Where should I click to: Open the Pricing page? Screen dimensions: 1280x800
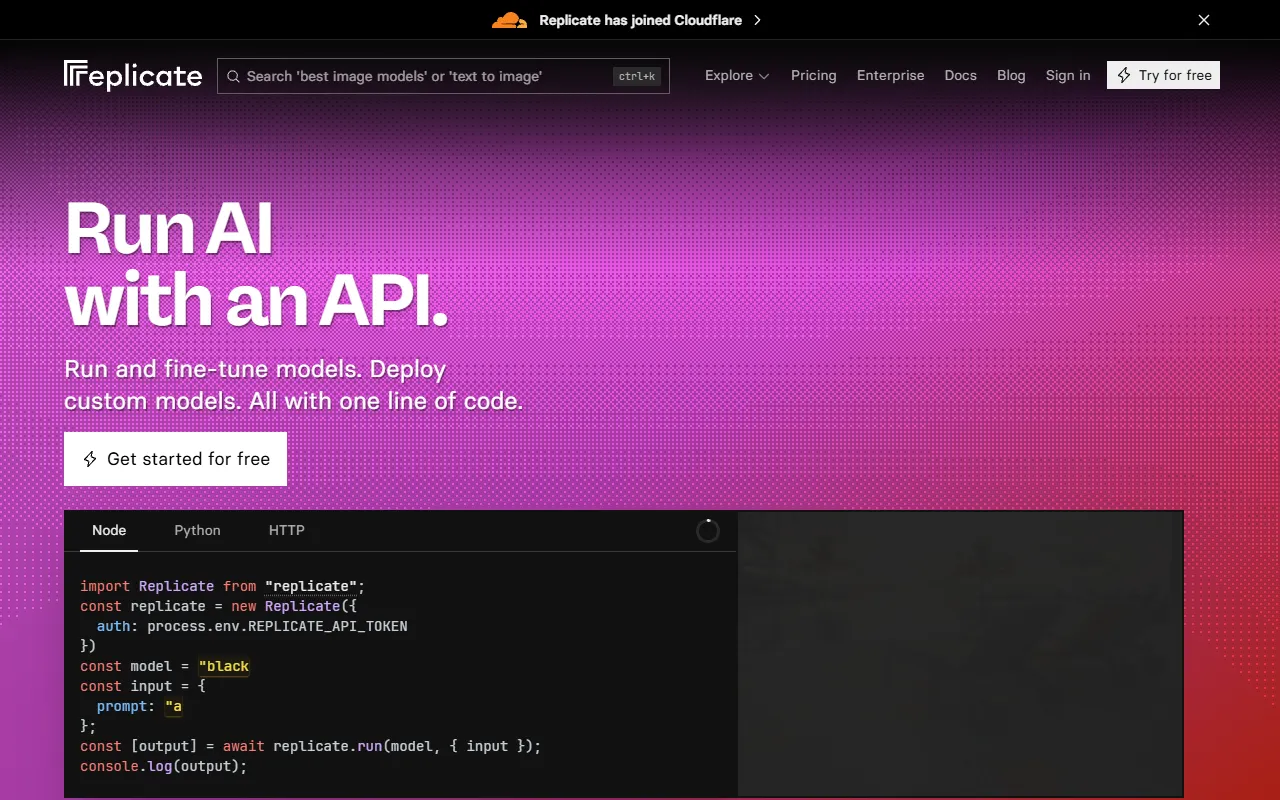pyautogui.click(x=813, y=75)
